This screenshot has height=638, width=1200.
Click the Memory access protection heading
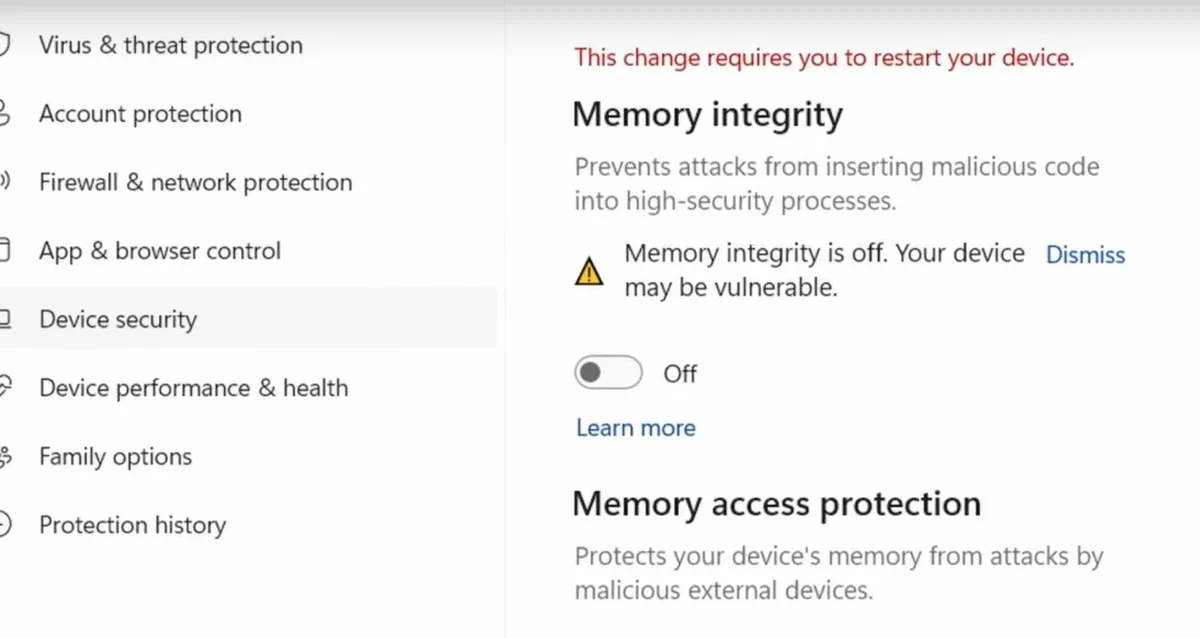pos(777,503)
